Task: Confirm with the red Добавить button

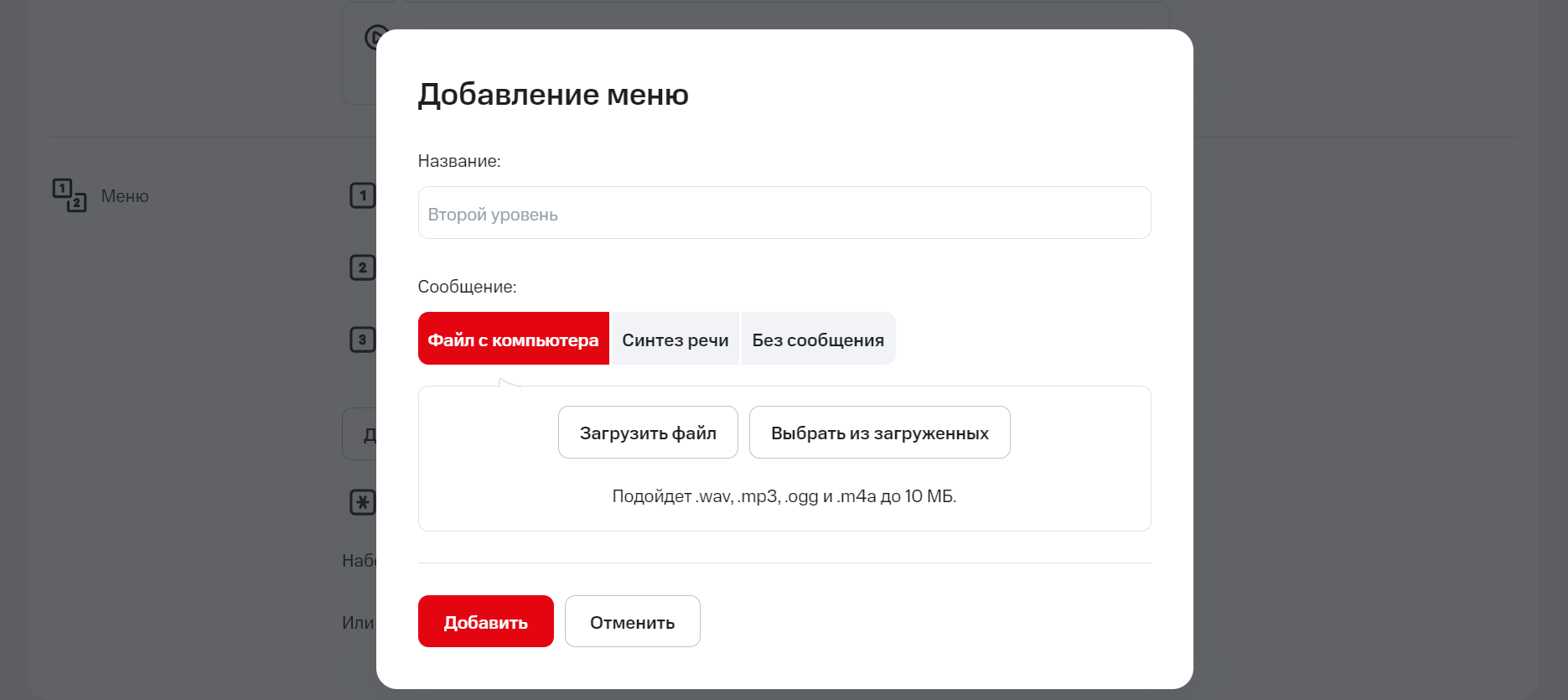Action: point(485,621)
